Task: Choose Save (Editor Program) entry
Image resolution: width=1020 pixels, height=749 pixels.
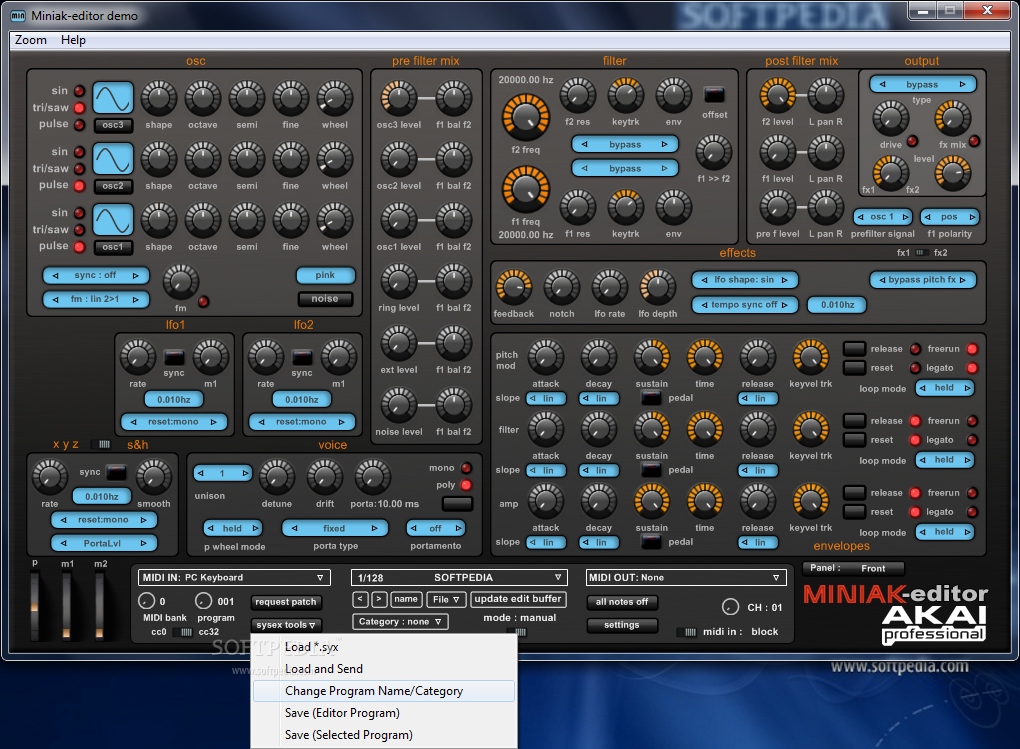Action: click(x=384, y=713)
